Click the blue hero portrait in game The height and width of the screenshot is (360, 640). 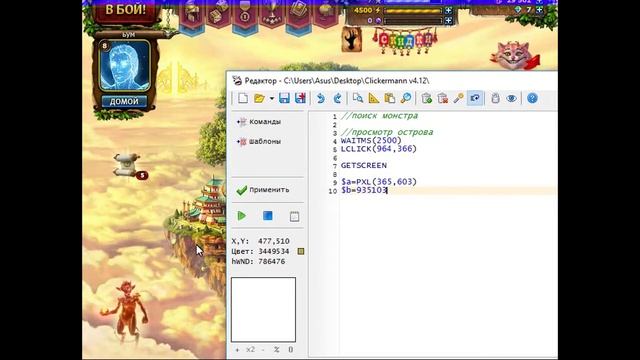[124, 66]
